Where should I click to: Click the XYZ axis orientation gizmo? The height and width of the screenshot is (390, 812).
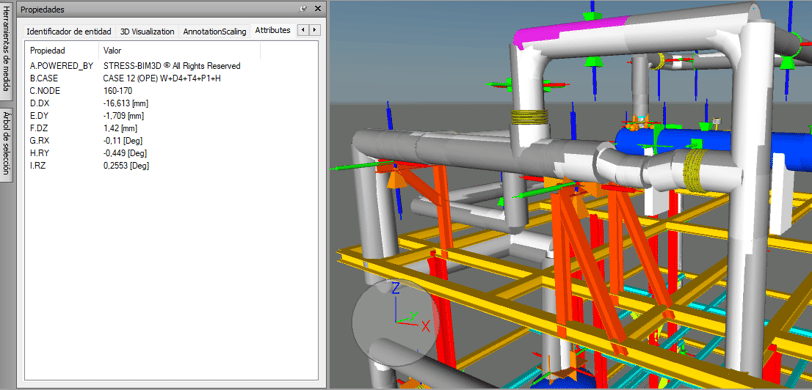pyautogui.click(x=396, y=322)
